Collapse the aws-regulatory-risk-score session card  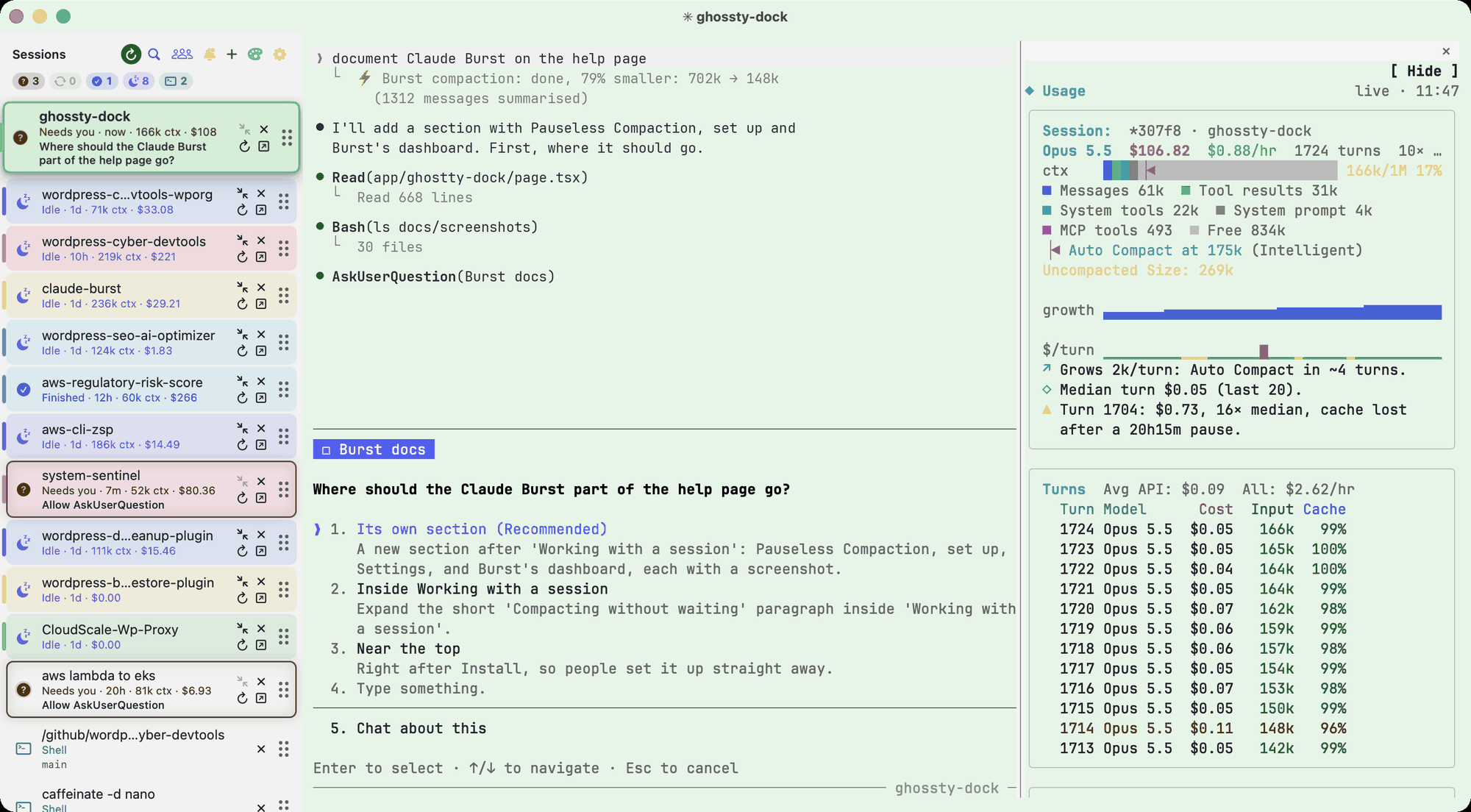point(242,382)
